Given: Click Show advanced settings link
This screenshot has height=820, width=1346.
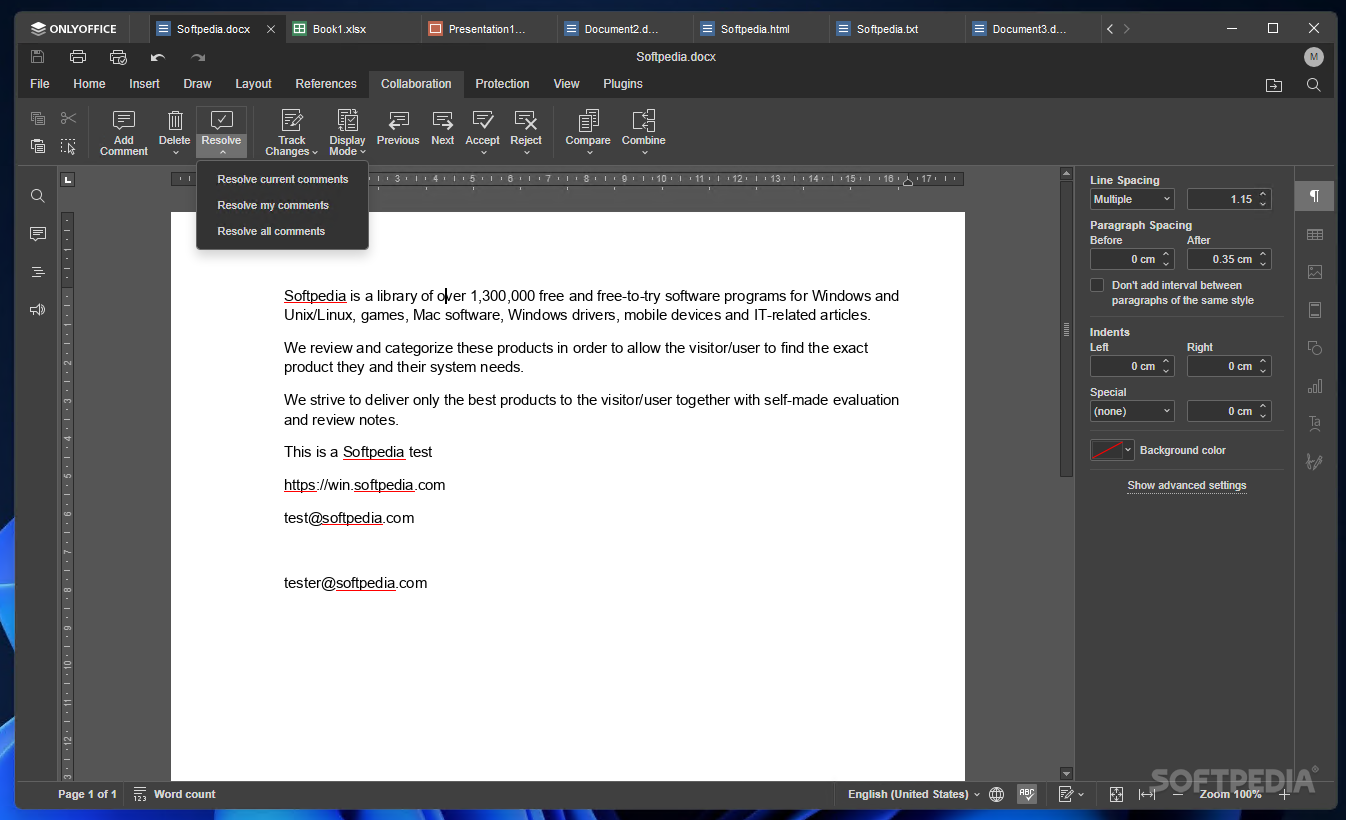Looking at the screenshot, I should (x=1187, y=485).
